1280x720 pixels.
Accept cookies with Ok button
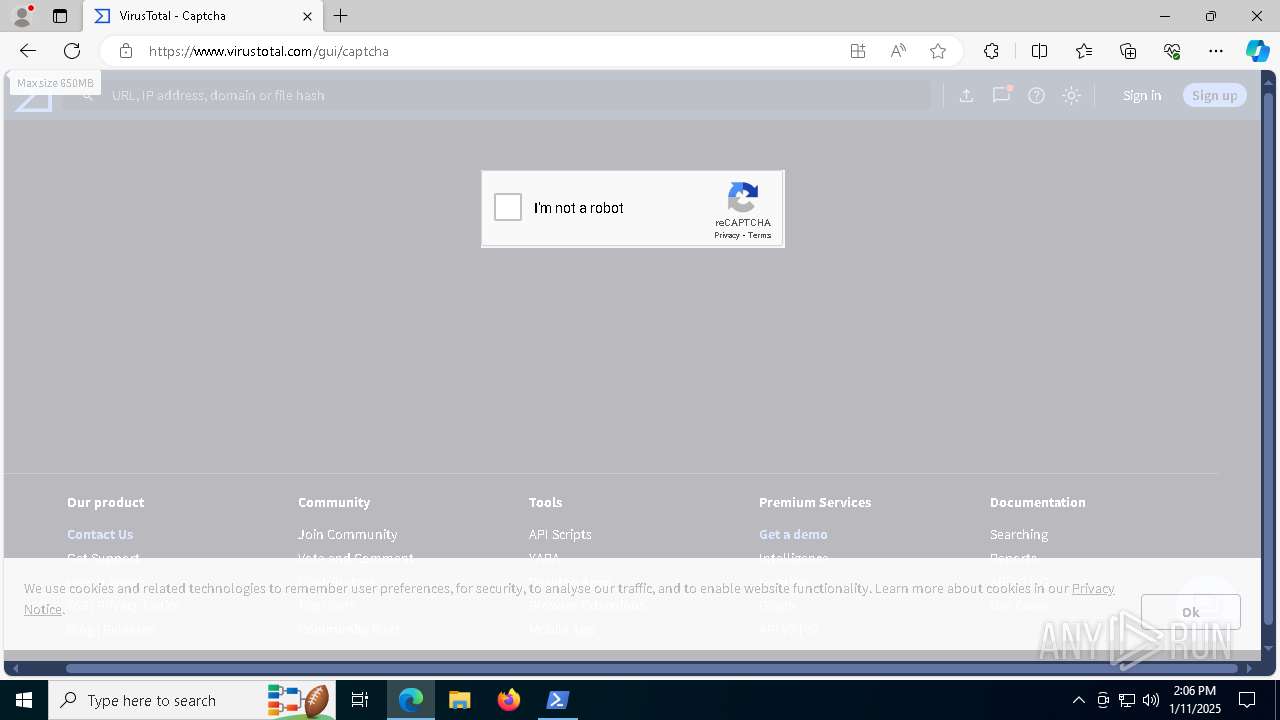point(1191,612)
